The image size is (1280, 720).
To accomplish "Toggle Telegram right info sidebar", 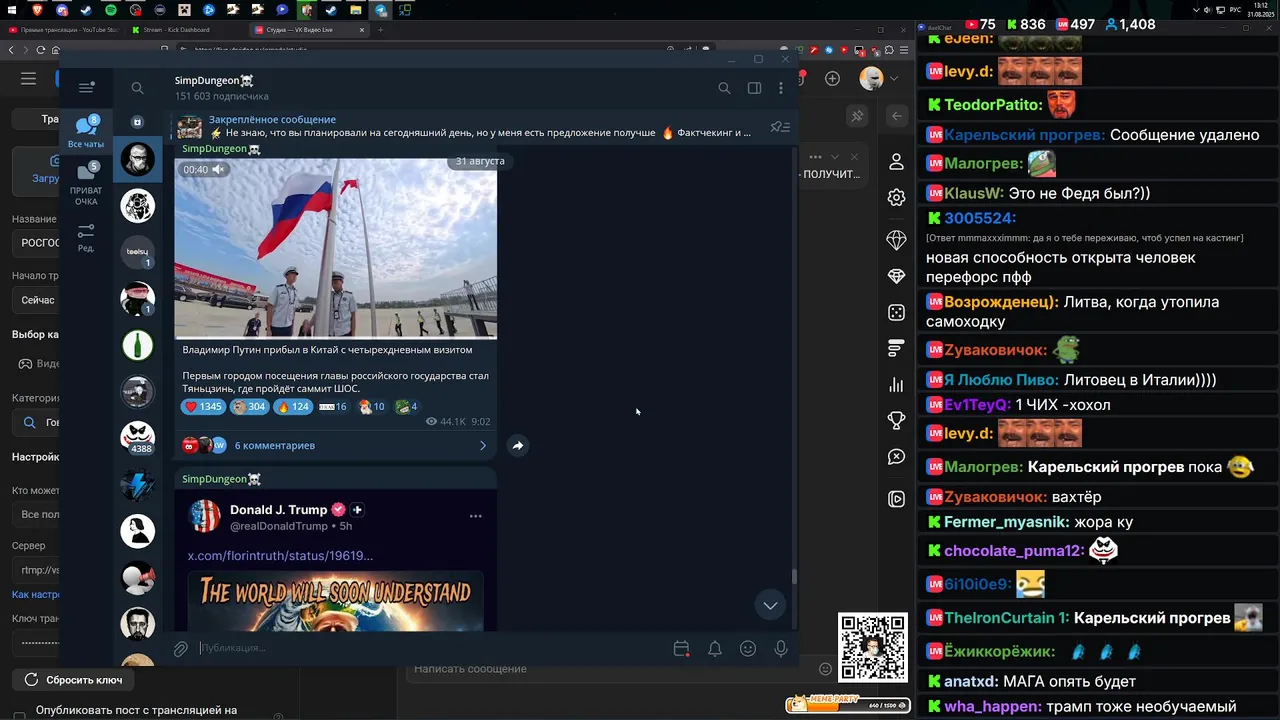I will (x=754, y=88).
